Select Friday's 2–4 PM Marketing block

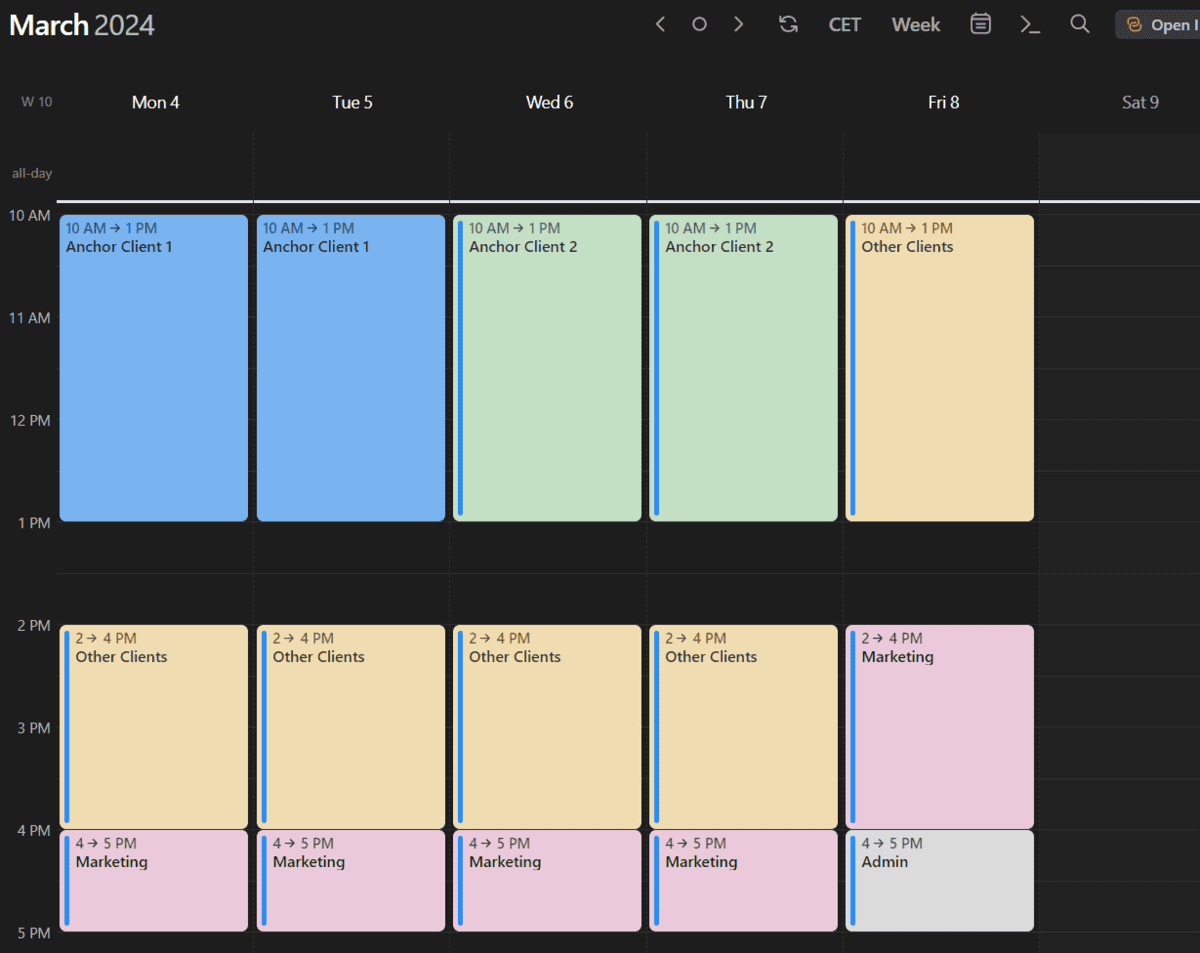pos(940,727)
